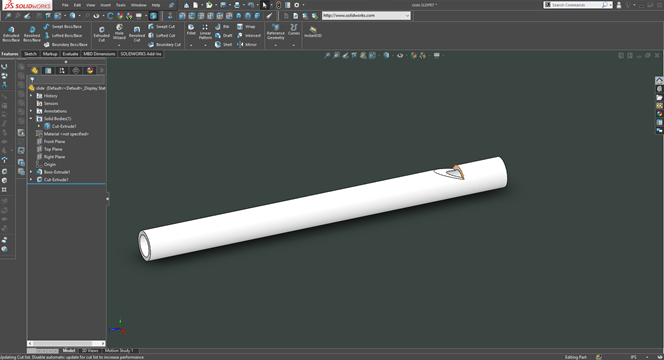The height and width of the screenshot is (360, 664).
Task: Click the Extruded Boss/Base tool
Action: click(11, 33)
